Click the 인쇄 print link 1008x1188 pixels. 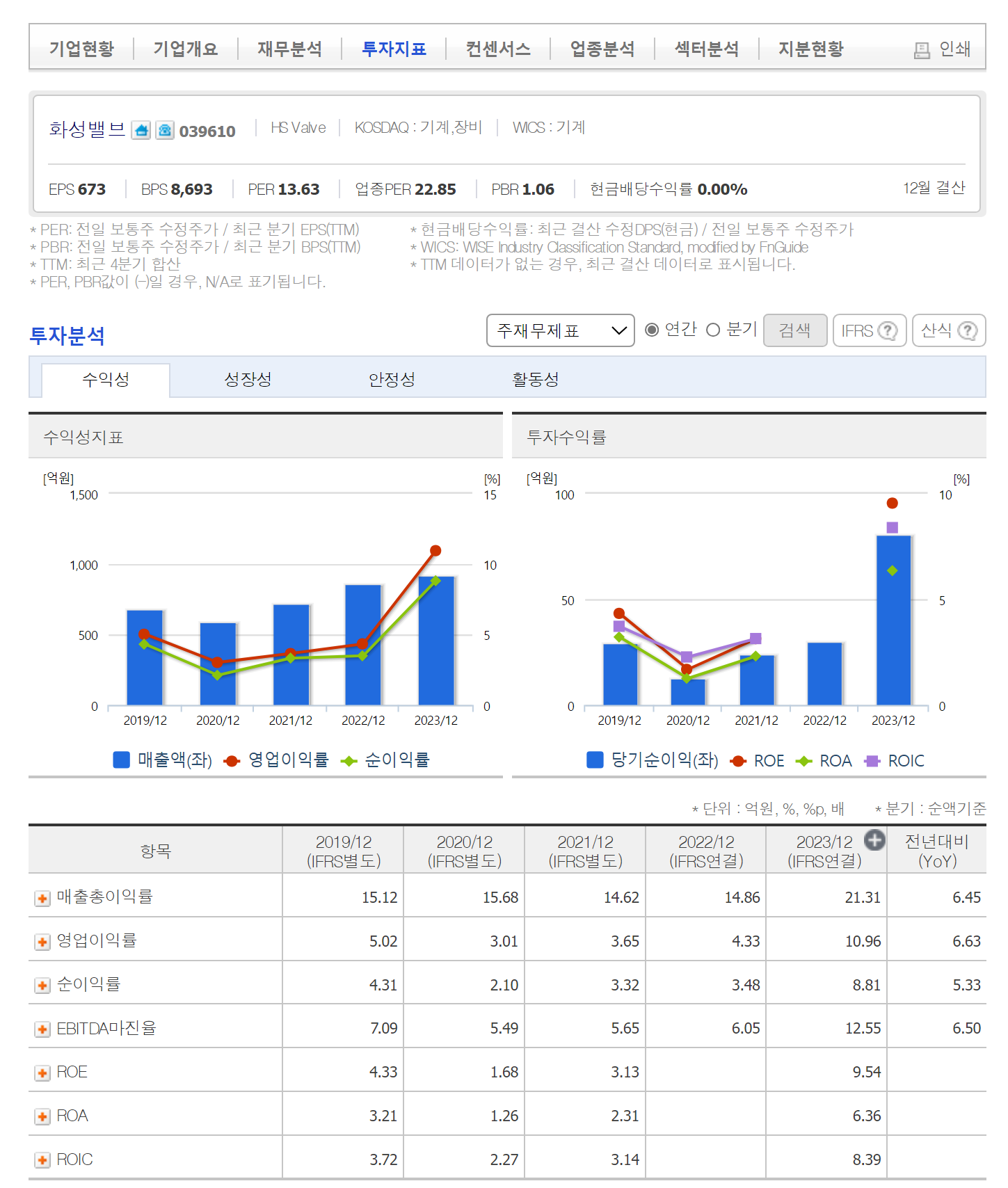[x=943, y=49]
